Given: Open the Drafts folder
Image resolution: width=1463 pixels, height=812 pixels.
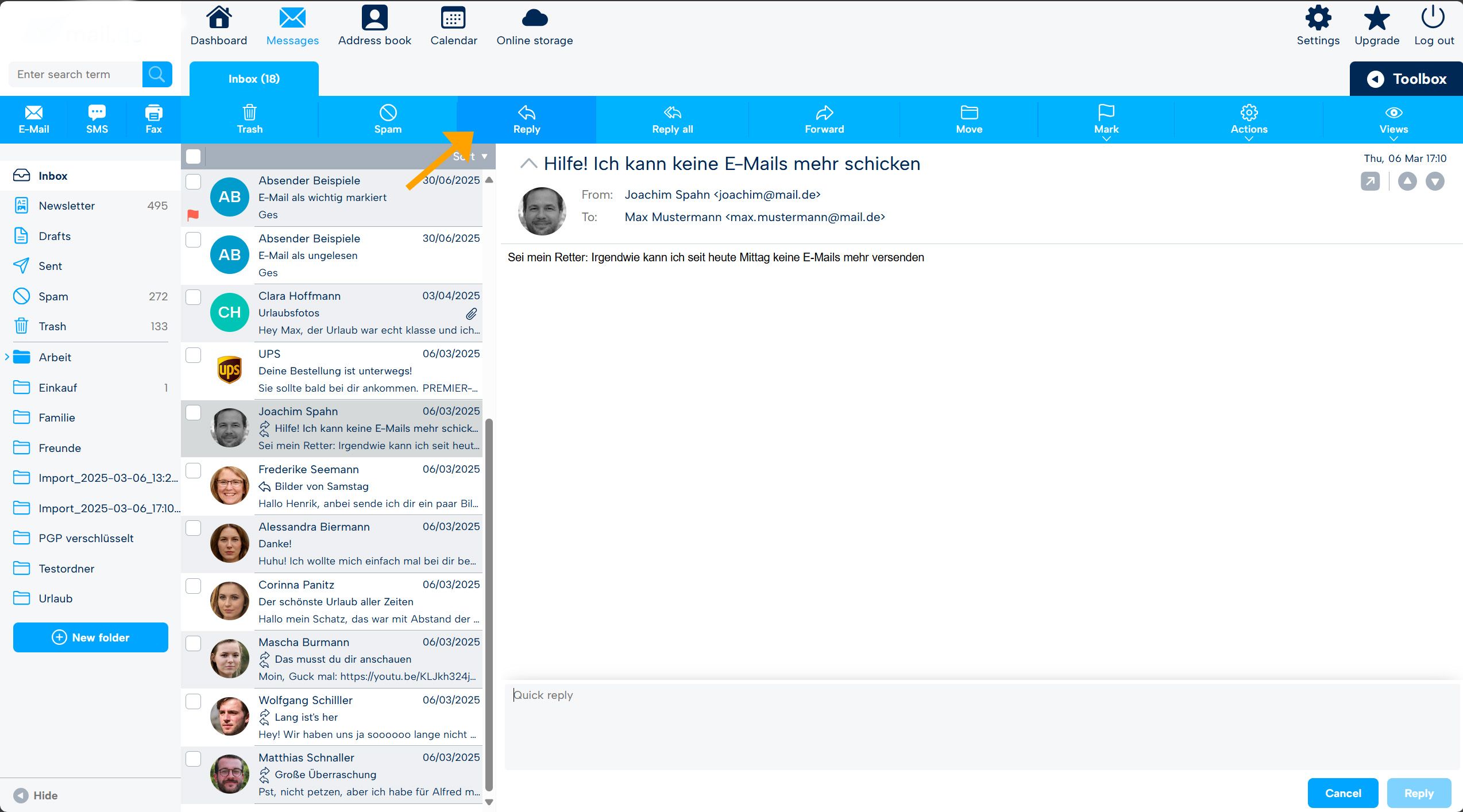Looking at the screenshot, I should pyautogui.click(x=90, y=236).
